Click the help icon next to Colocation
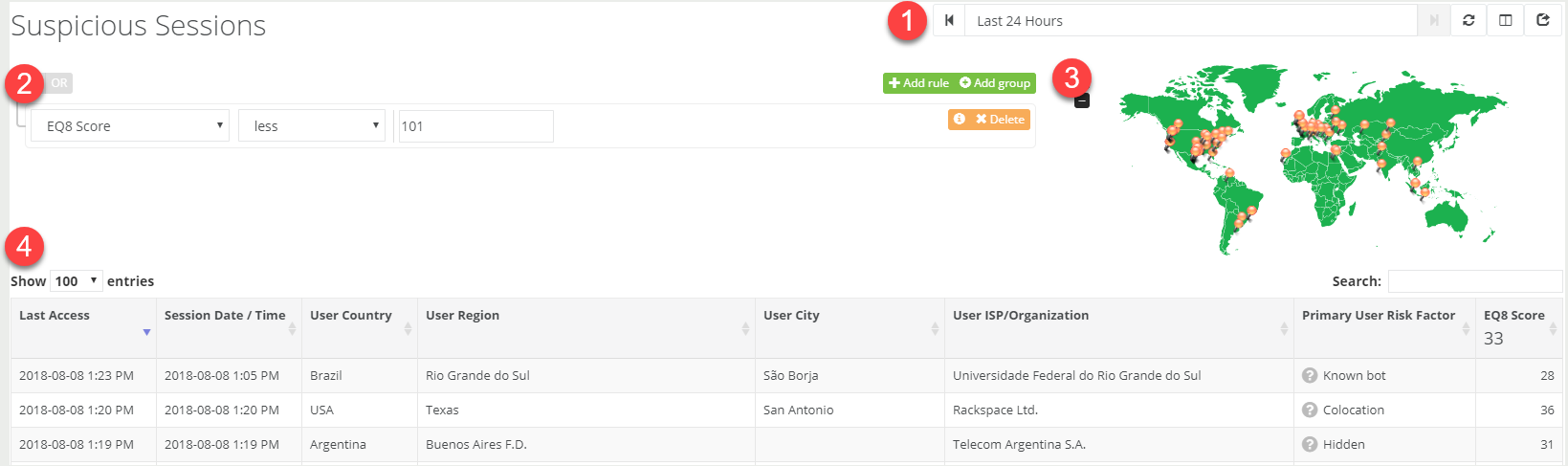 click(1310, 410)
